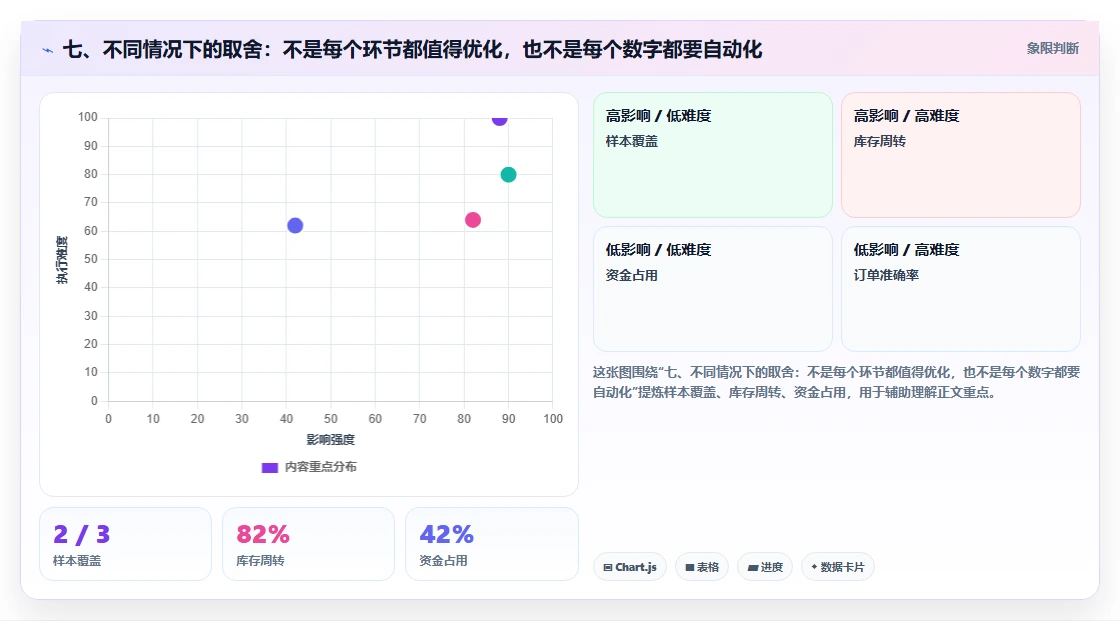The width and height of the screenshot is (1120, 621).
Task: Click the 象限判断 label in header
Action: [1052, 49]
